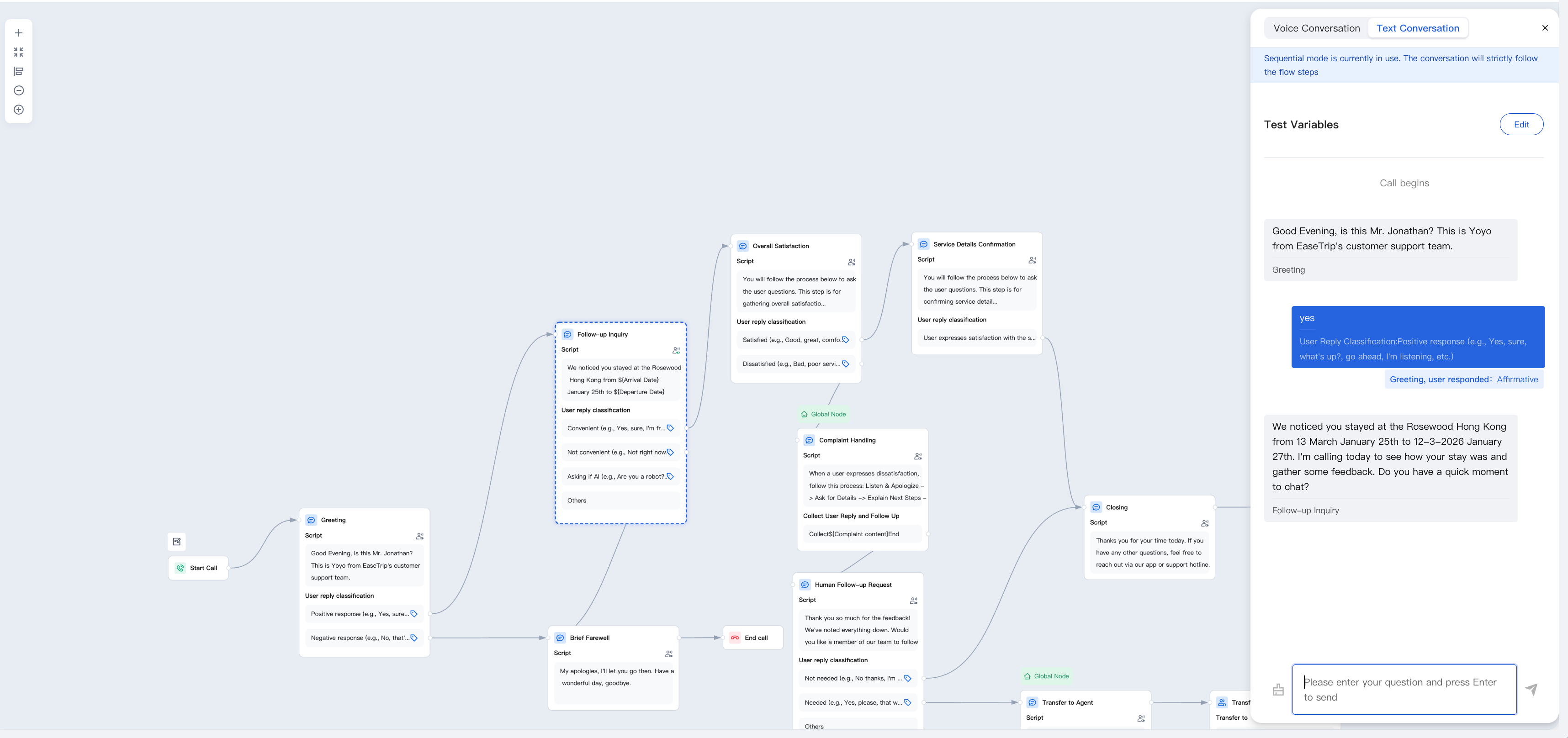Click the Human Follow-up Request chat icon
The width and height of the screenshot is (1568, 738).
tap(805, 585)
